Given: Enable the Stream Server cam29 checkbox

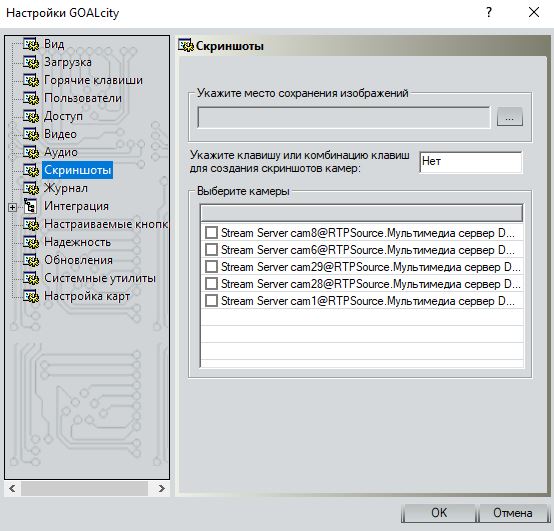Looking at the screenshot, I should [x=211, y=267].
